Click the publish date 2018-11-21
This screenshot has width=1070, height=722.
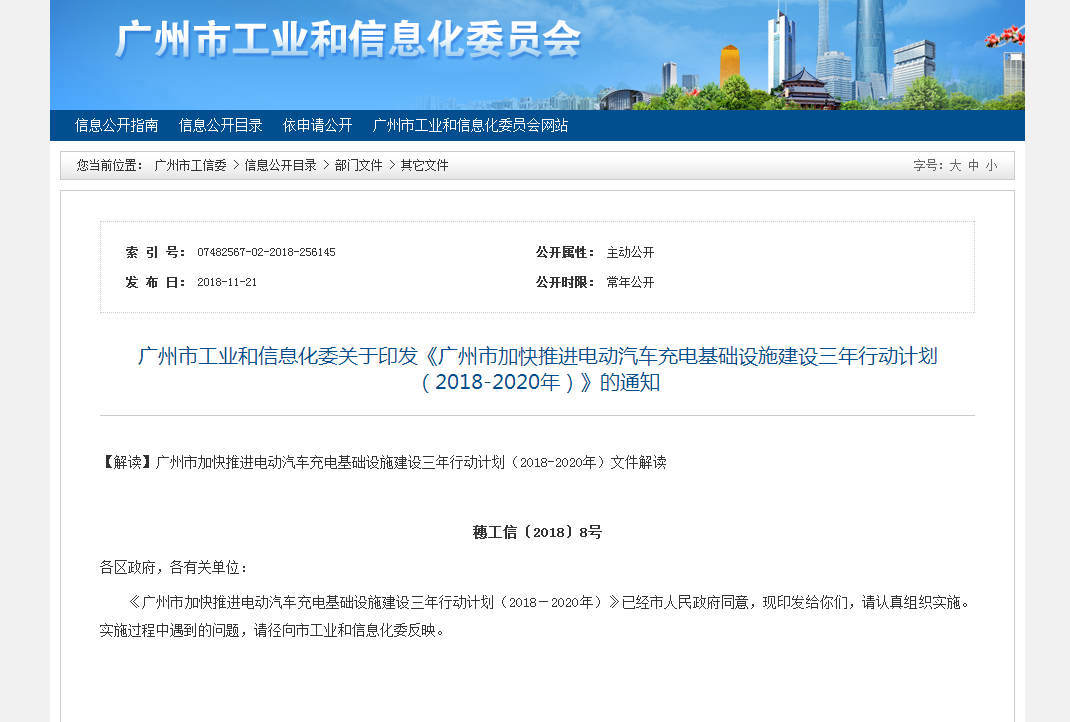pos(227,282)
